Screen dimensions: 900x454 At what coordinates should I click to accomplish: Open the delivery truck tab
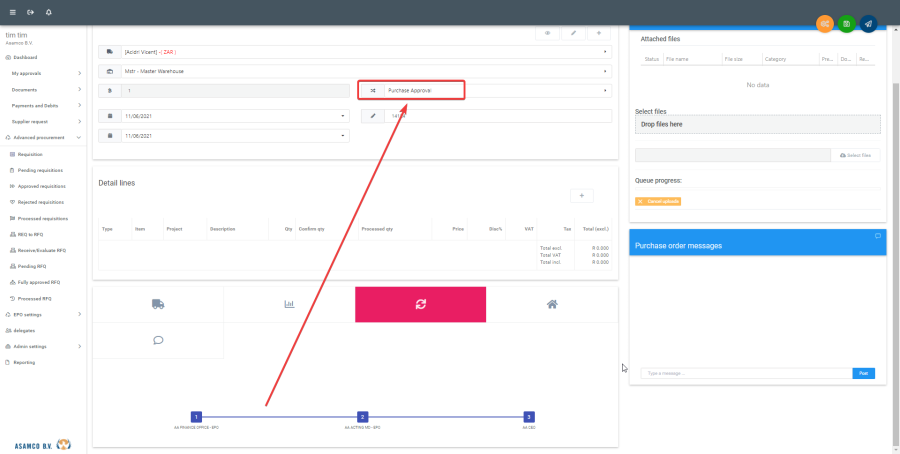coord(158,304)
